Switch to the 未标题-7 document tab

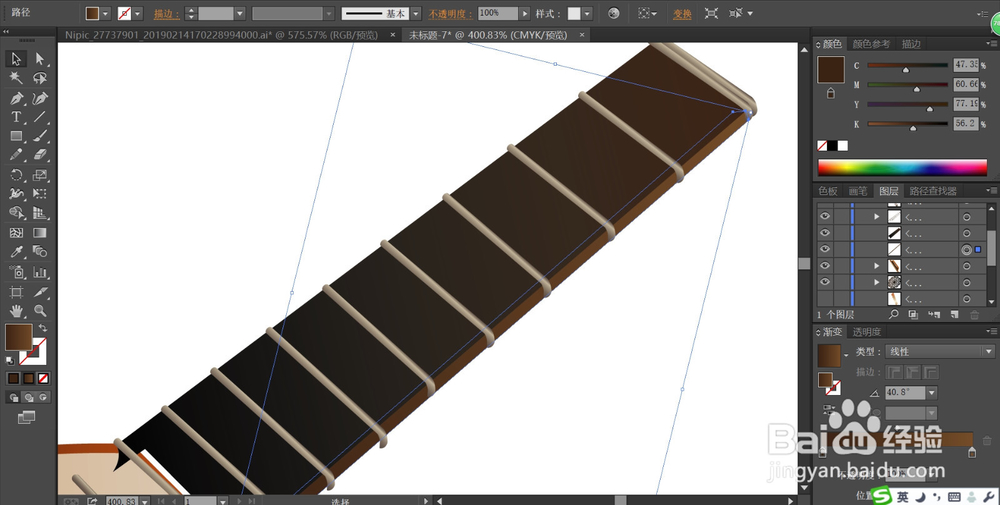click(x=488, y=35)
